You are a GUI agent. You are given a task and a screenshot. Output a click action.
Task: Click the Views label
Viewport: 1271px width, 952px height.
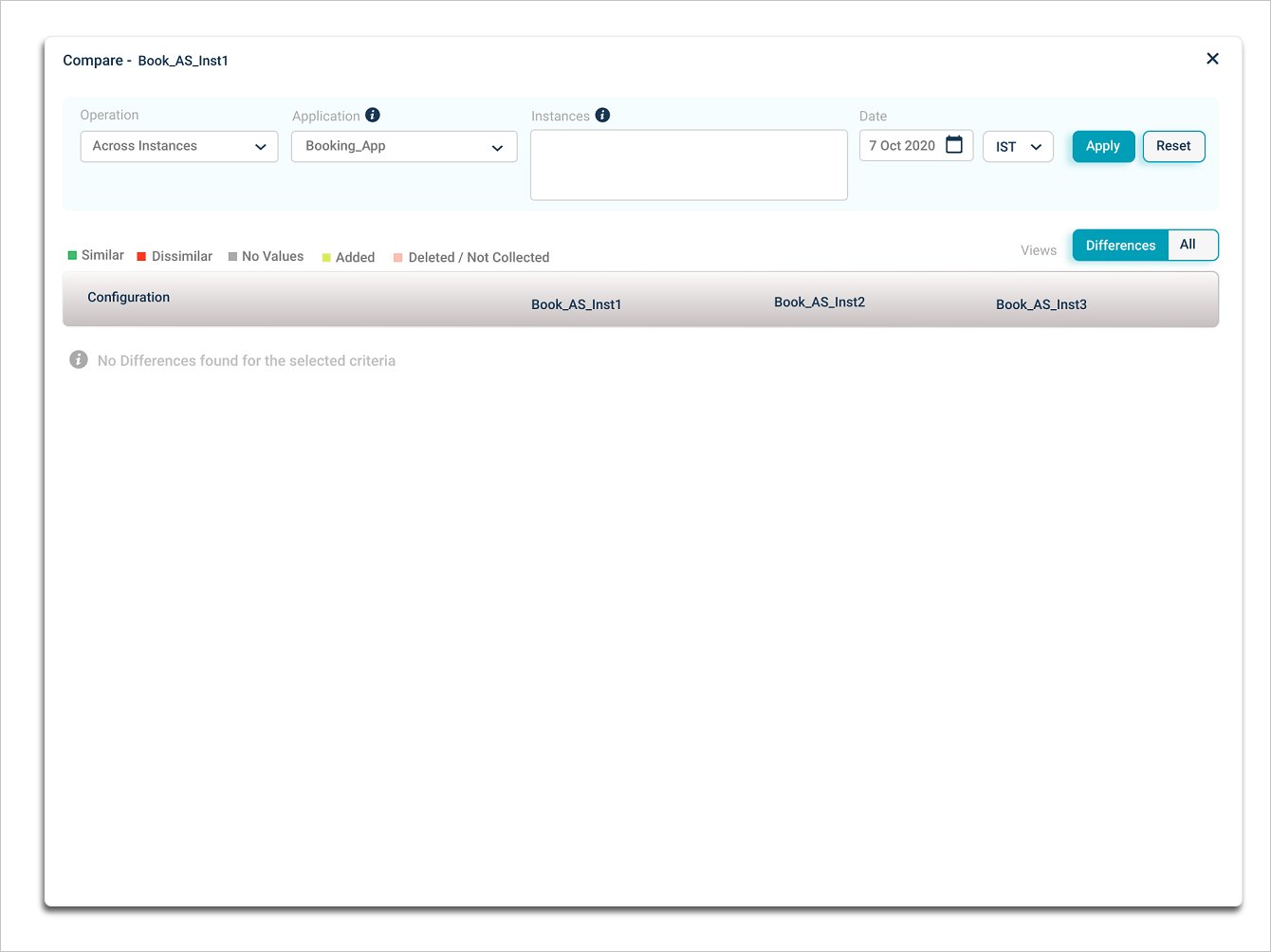(x=1039, y=250)
